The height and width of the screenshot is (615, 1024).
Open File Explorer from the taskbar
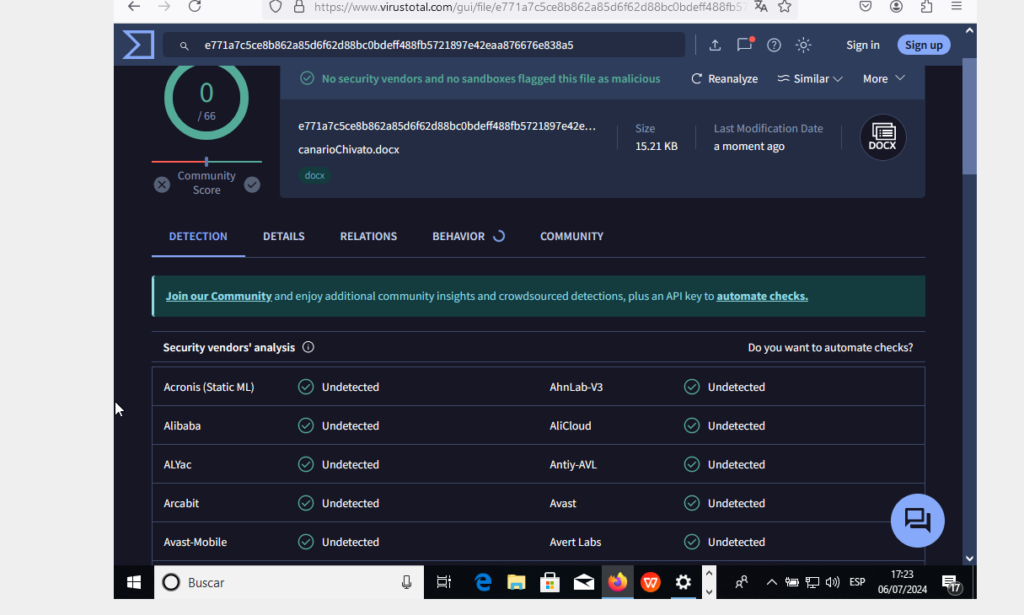click(x=516, y=582)
